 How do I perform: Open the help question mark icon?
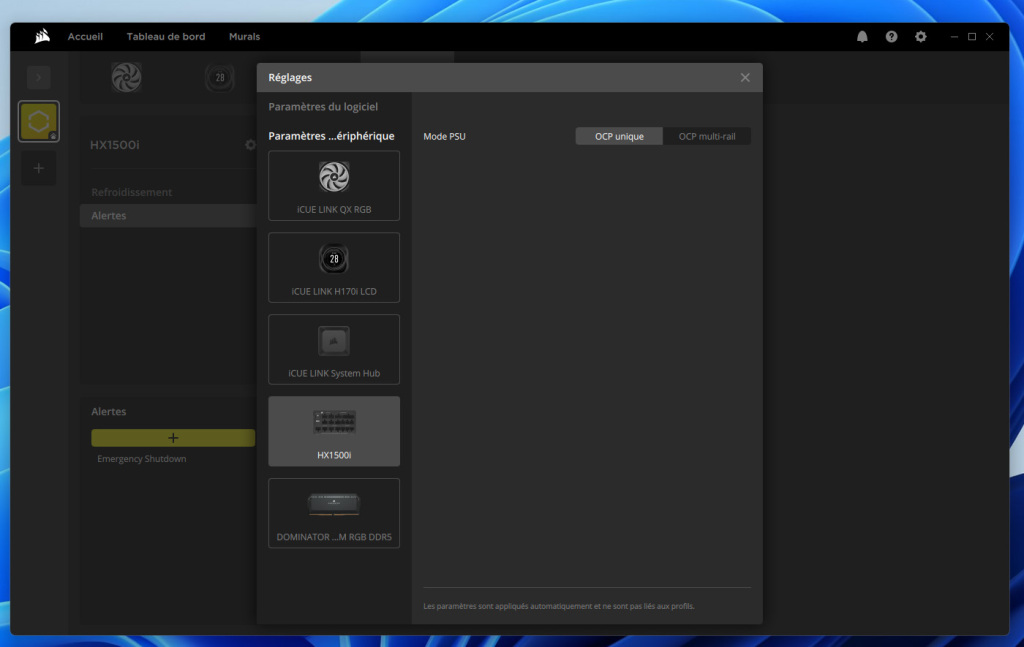(x=891, y=37)
